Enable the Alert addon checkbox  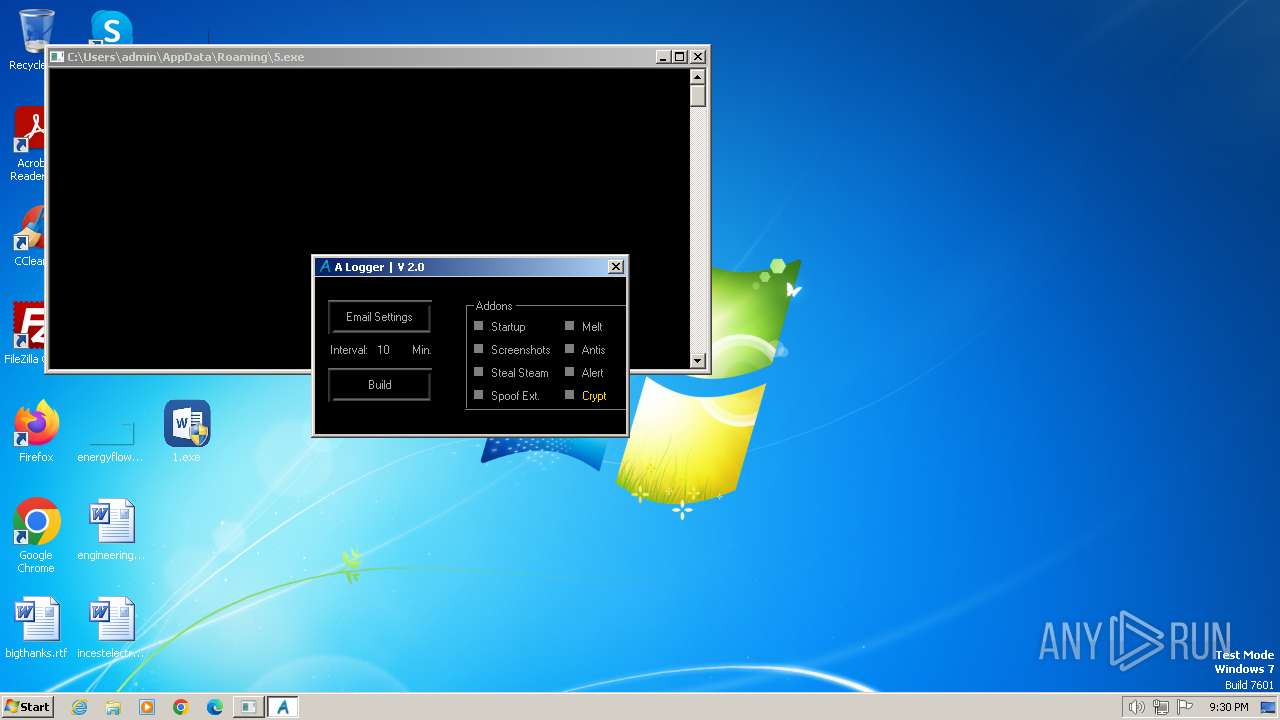coord(570,372)
